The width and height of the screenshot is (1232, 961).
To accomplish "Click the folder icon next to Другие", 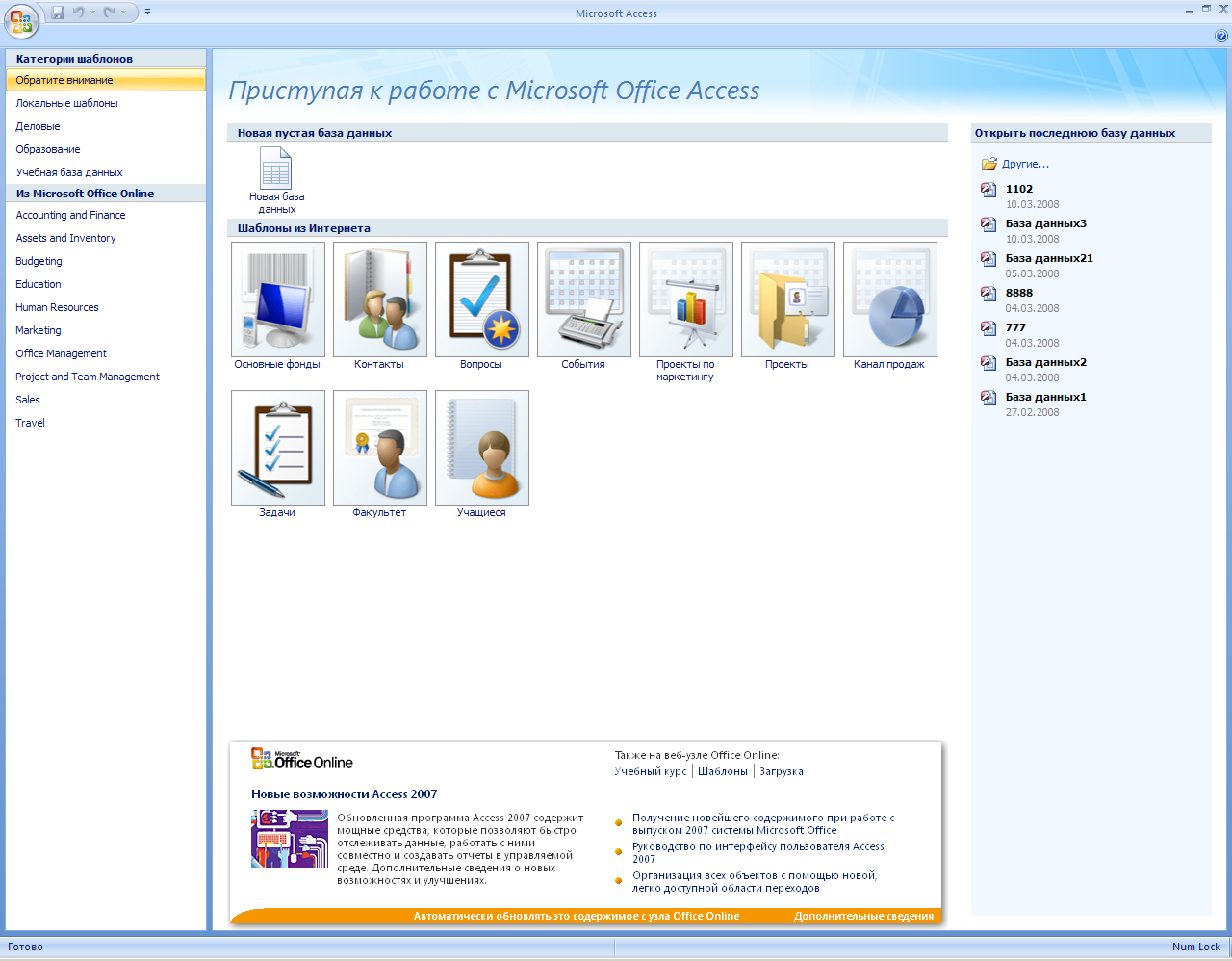I will (988, 164).
